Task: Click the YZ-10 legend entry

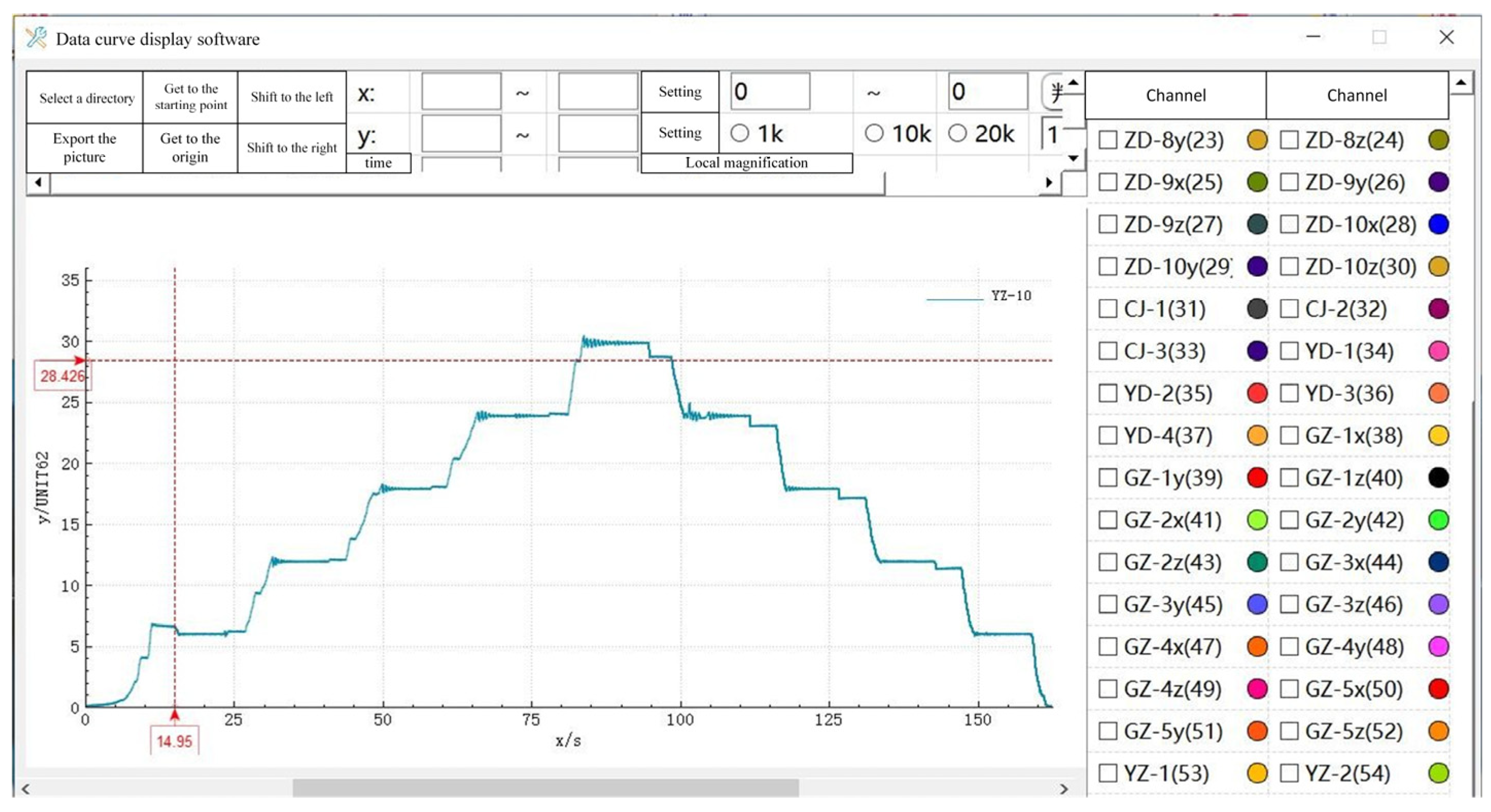Action: (x=979, y=296)
